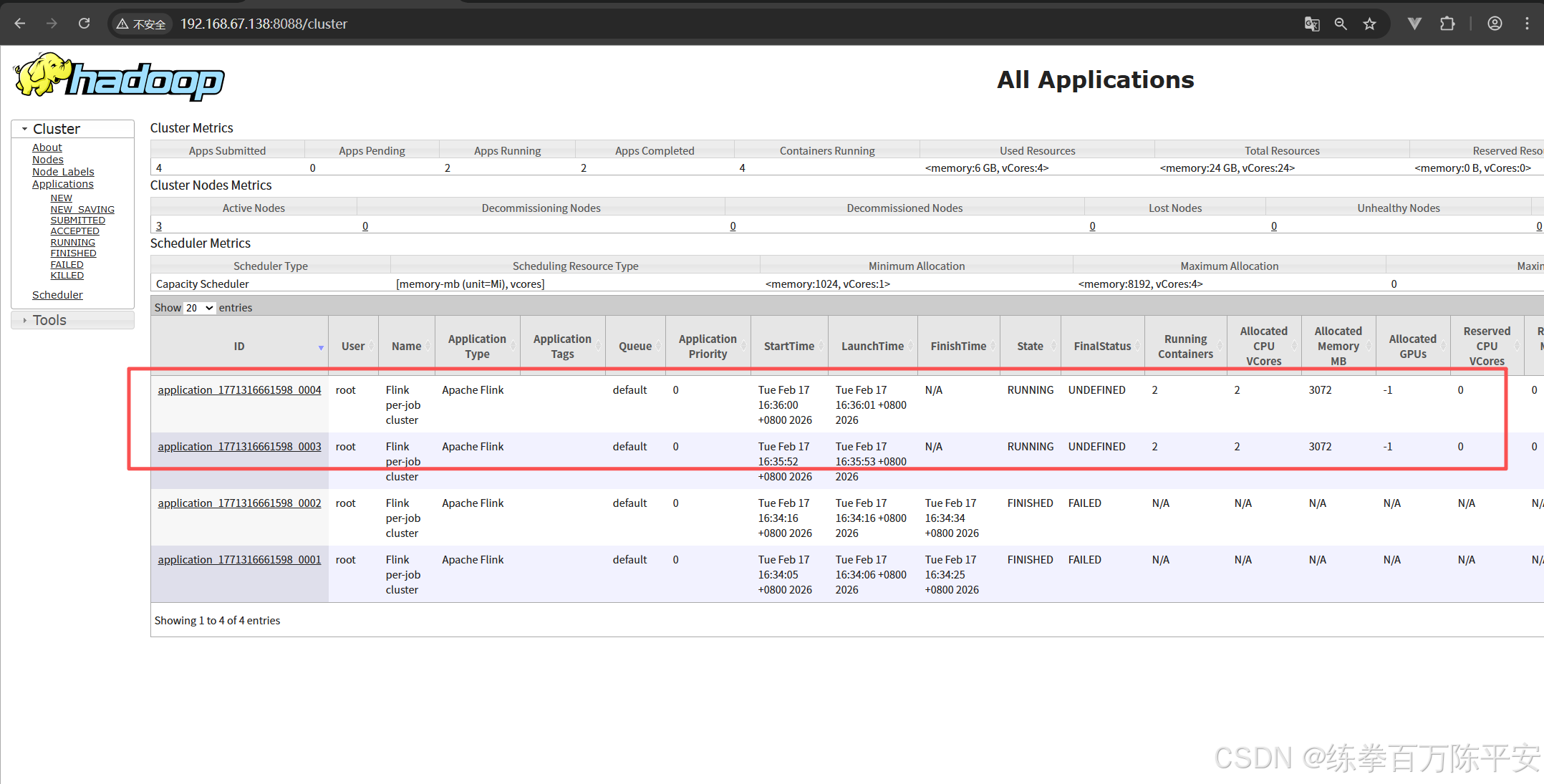Image resolution: width=1544 pixels, height=784 pixels.
Task: Sort by StartTime column header
Action: 789,346
